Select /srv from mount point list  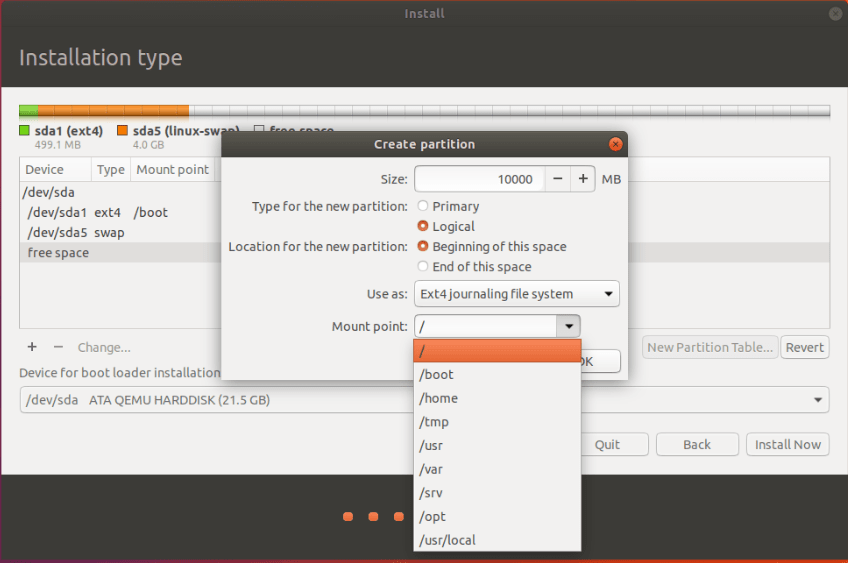[497, 493]
